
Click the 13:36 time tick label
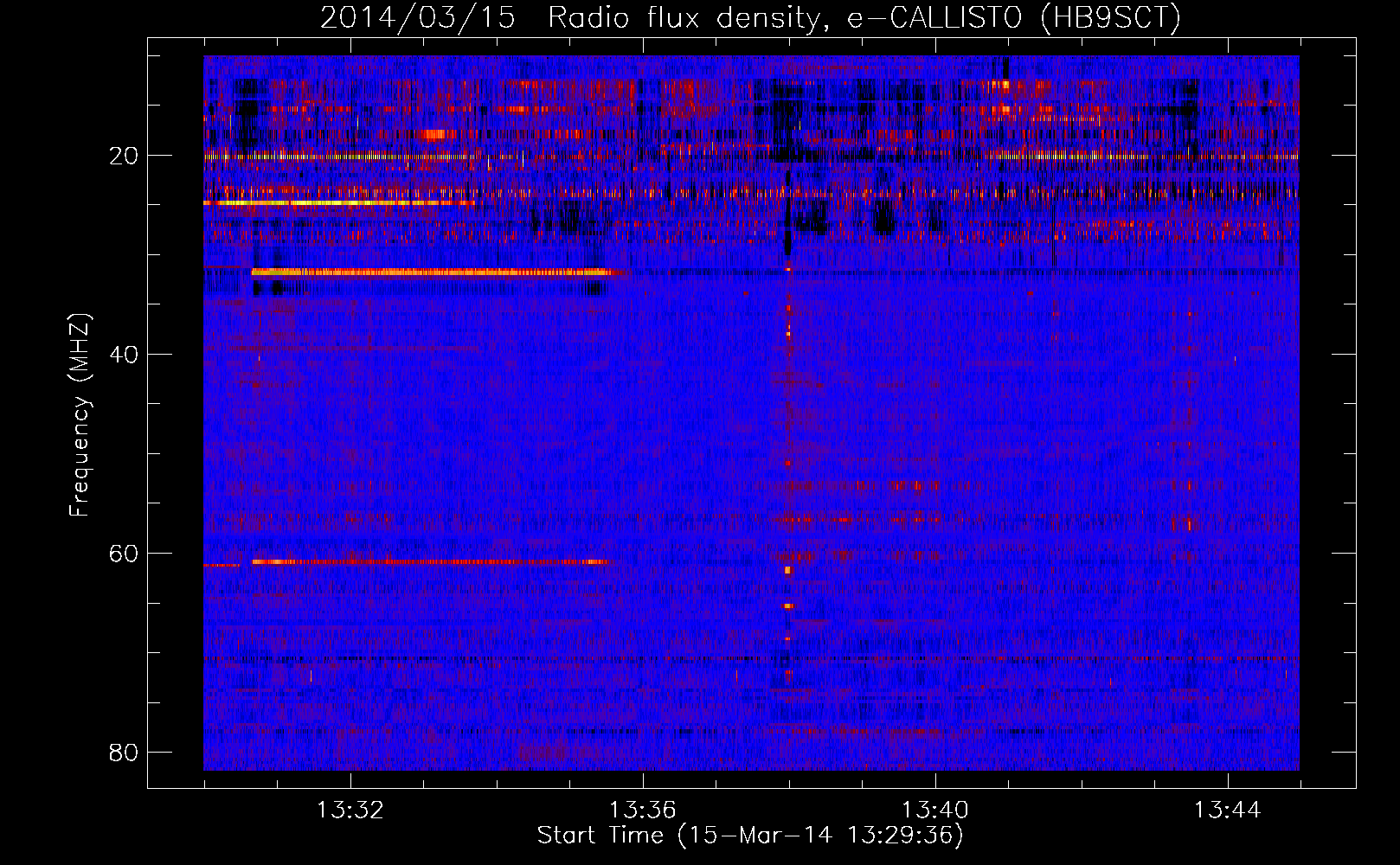pyautogui.click(x=643, y=810)
